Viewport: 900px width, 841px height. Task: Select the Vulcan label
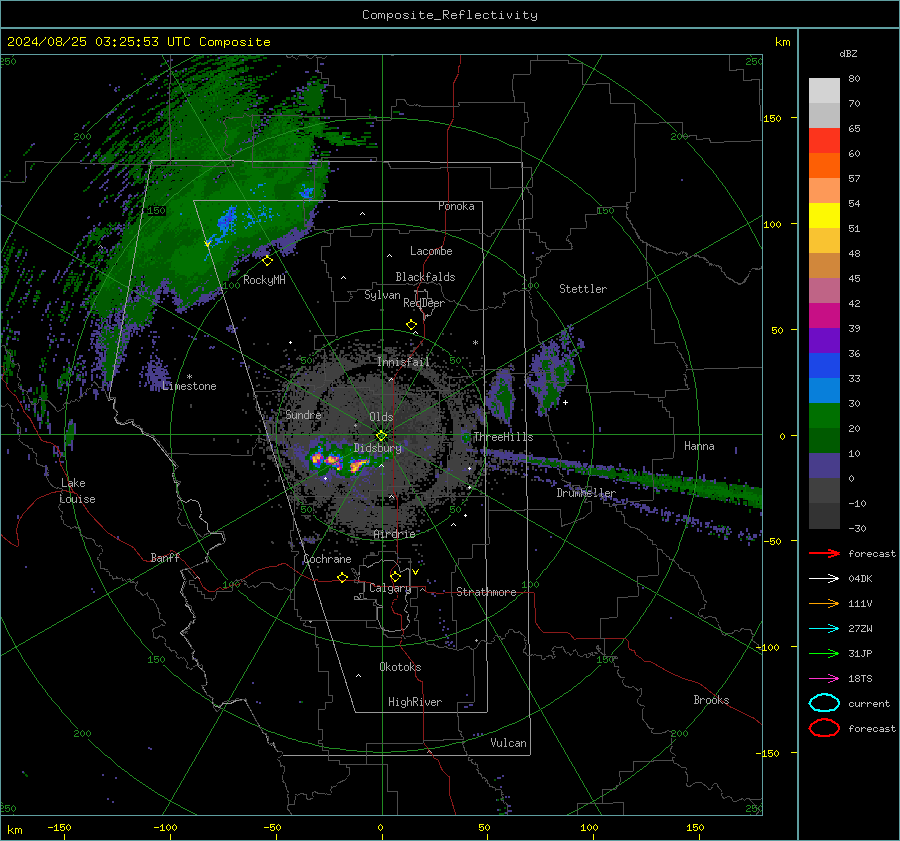pyautogui.click(x=508, y=743)
